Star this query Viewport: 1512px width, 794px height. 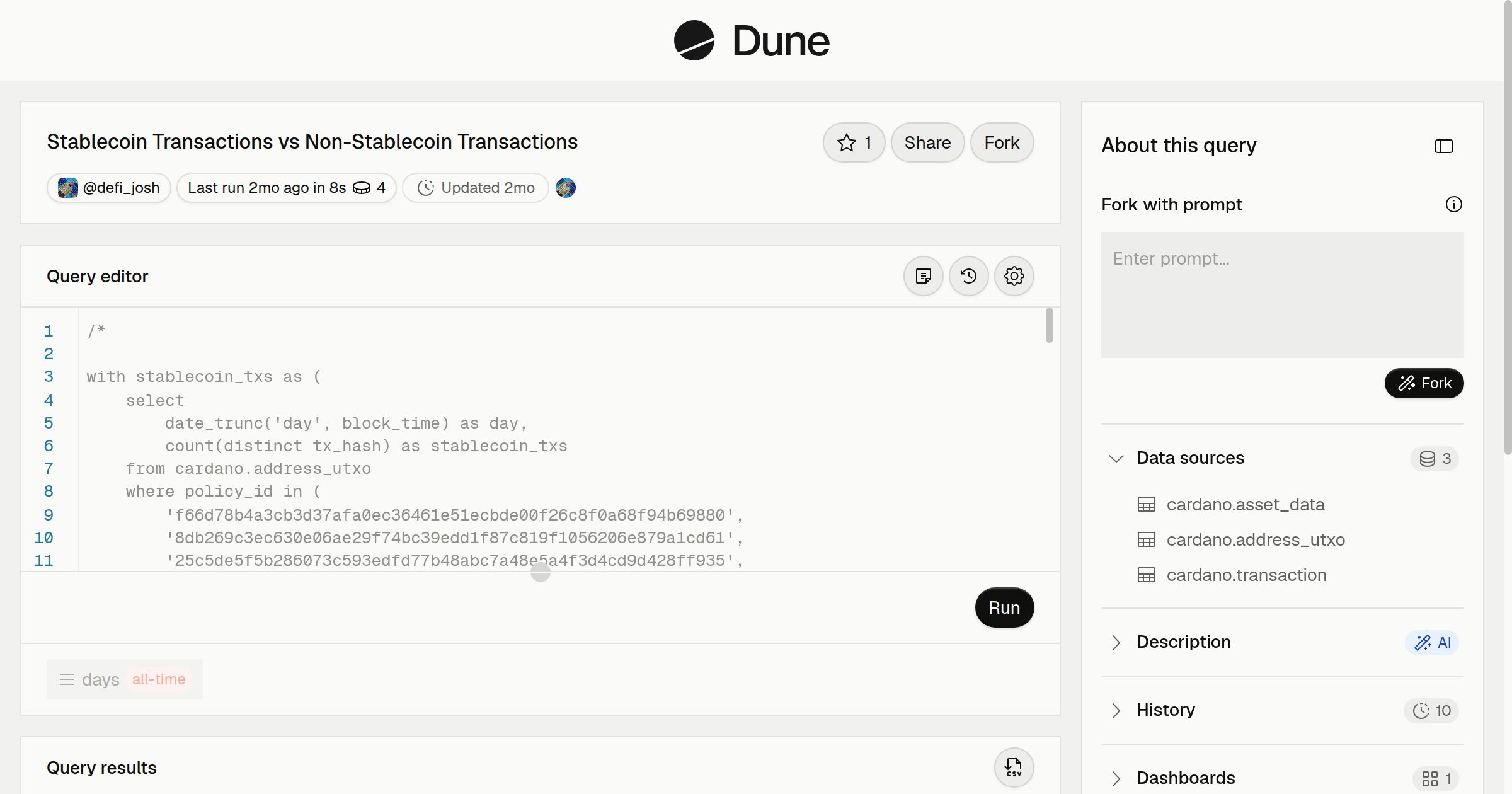pyautogui.click(x=854, y=142)
